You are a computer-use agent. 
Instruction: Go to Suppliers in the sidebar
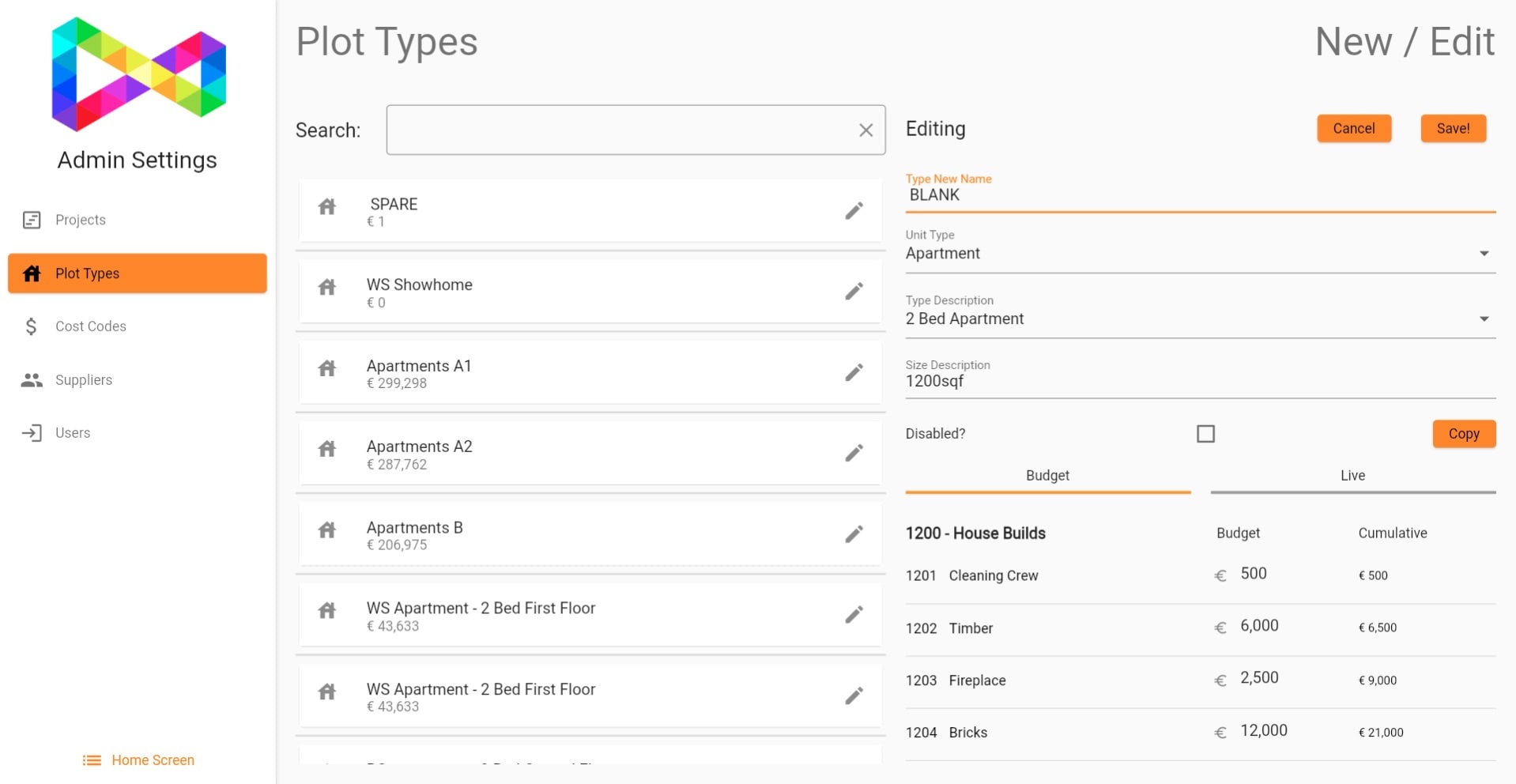[83, 380]
